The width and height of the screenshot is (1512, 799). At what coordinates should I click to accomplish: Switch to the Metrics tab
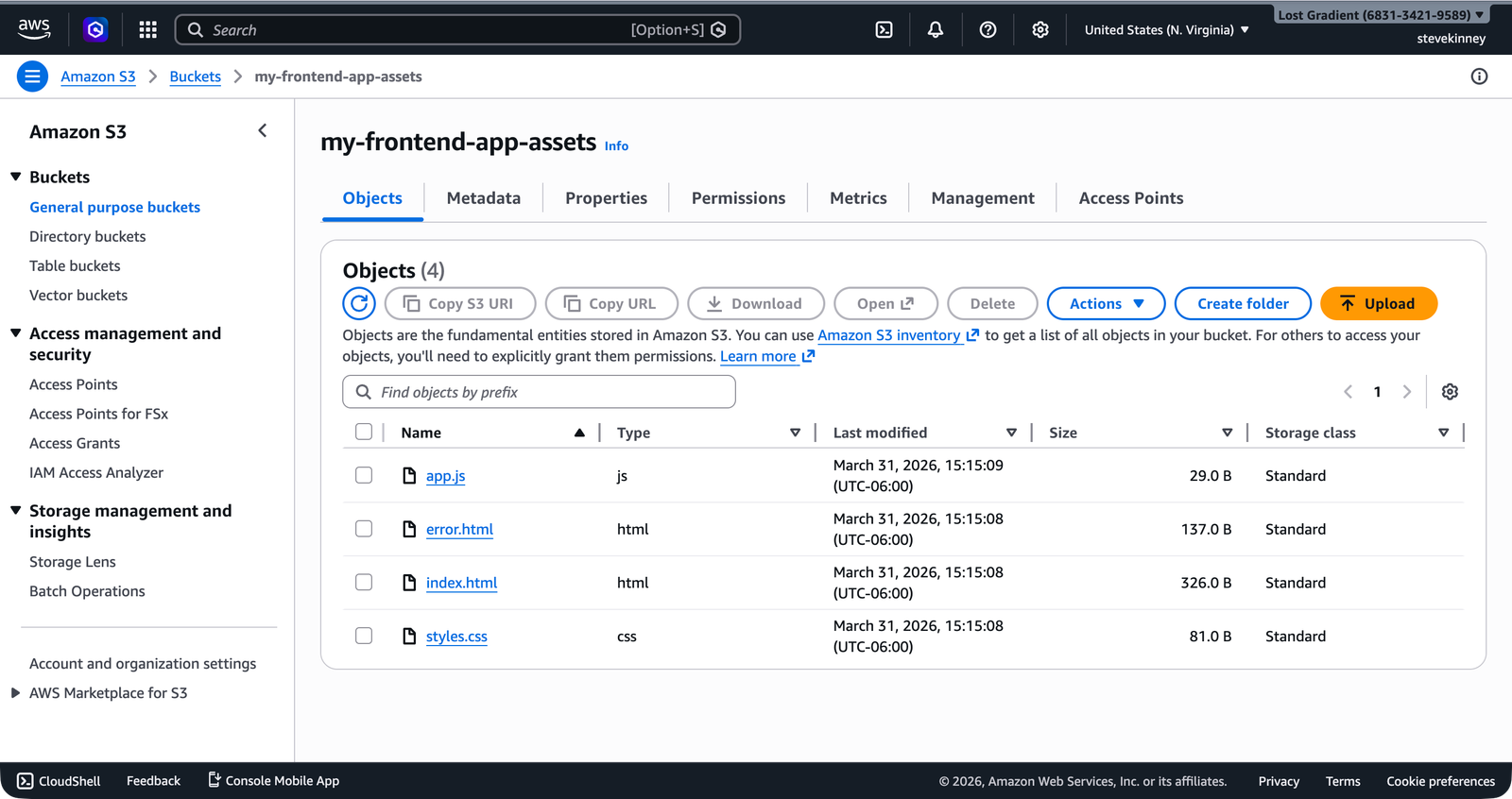pyautogui.click(x=858, y=198)
